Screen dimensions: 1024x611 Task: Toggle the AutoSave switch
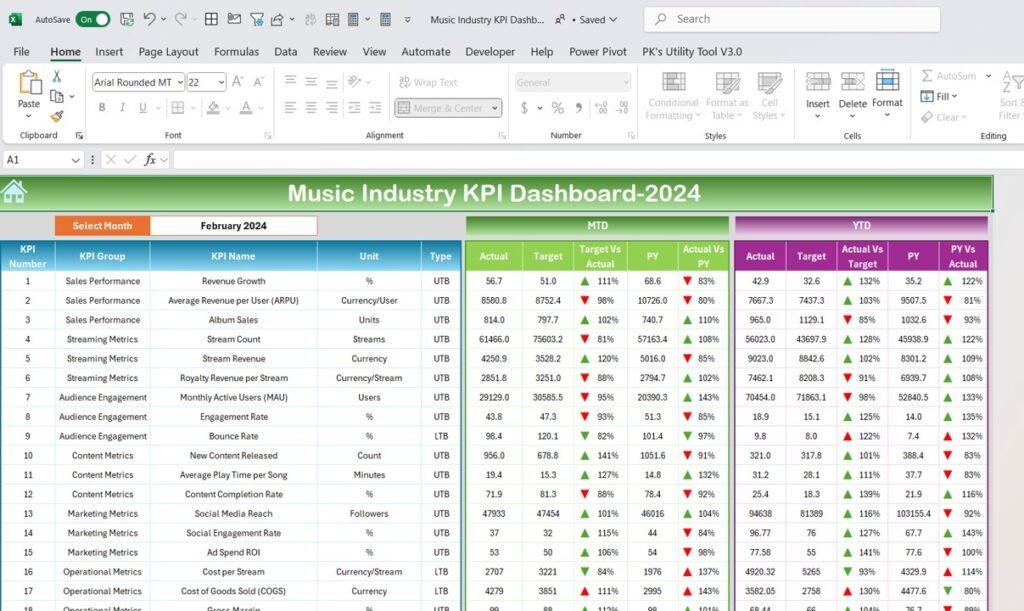93,20
